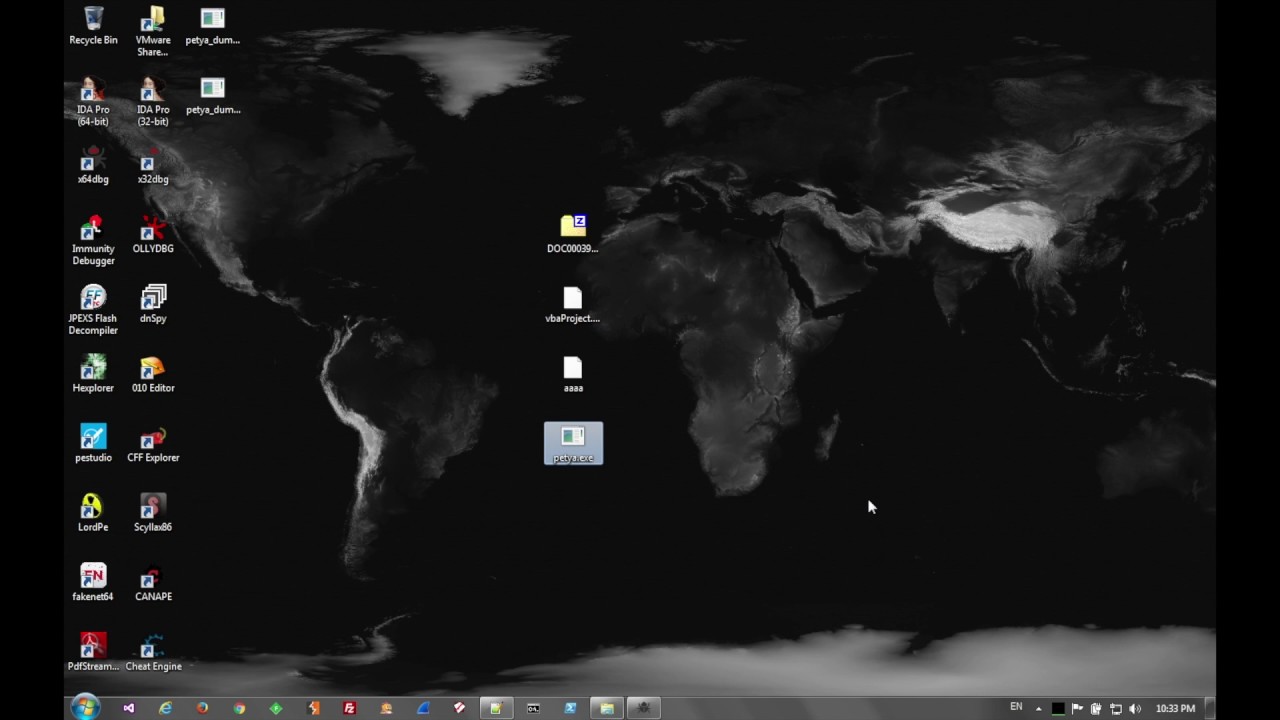Launch FileZilla from the taskbar
This screenshot has height=720, width=1280.
click(x=349, y=708)
